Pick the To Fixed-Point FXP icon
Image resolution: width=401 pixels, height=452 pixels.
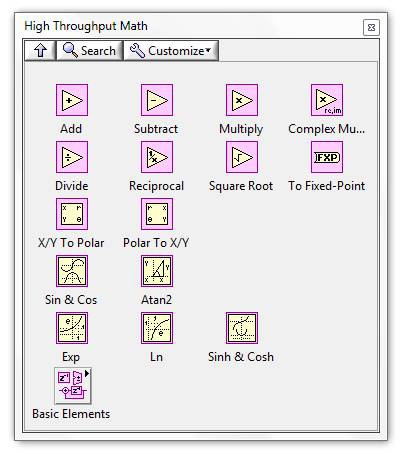[x=327, y=157]
